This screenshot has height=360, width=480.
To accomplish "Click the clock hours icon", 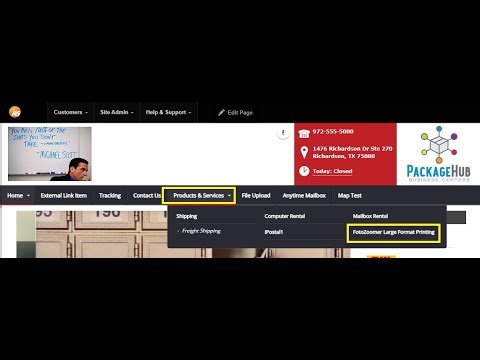I will [304, 171].
